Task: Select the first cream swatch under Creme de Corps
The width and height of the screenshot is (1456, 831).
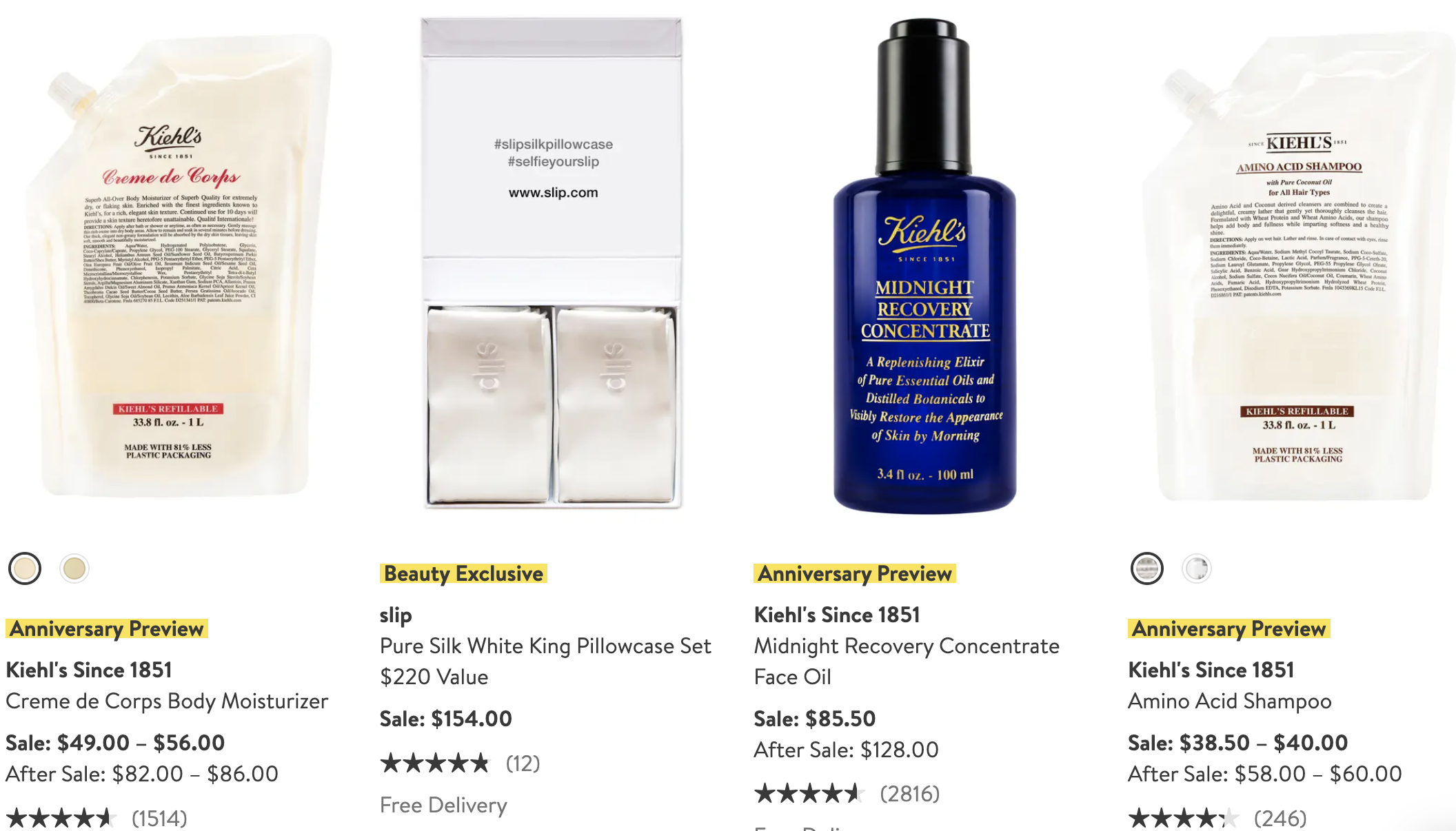Action: (25, 568)
